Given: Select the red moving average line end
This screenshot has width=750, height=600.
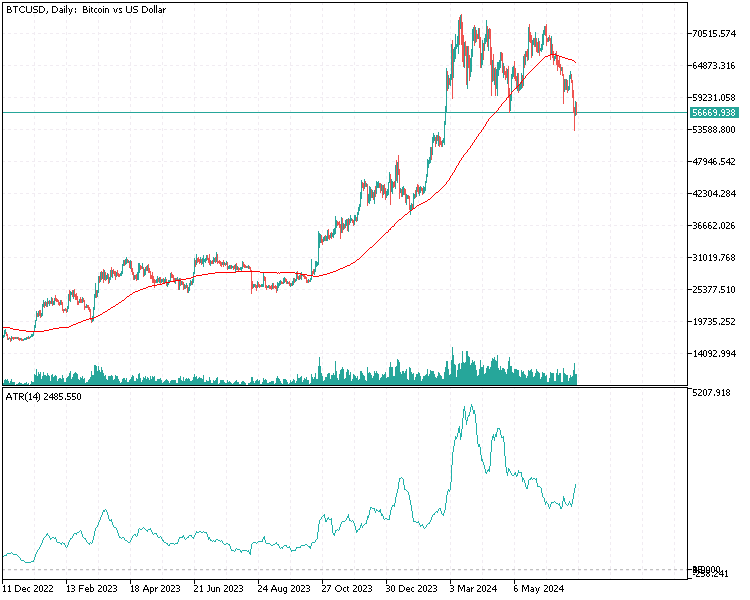Looking at the screenshot, I should tap(575, 63).
